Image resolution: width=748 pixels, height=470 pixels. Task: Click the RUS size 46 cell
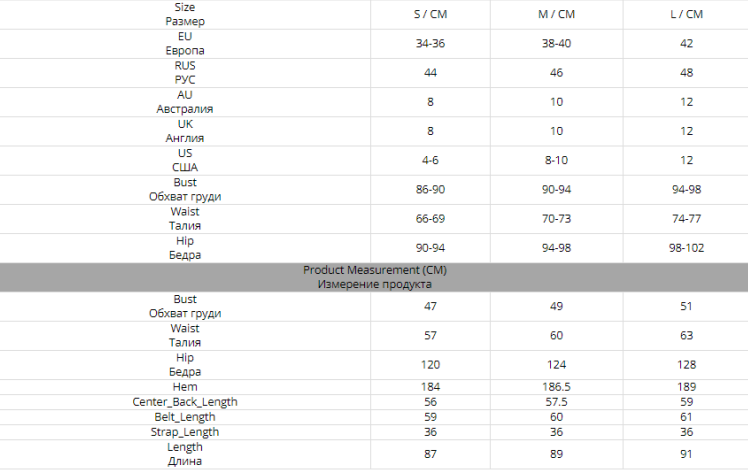556,73
